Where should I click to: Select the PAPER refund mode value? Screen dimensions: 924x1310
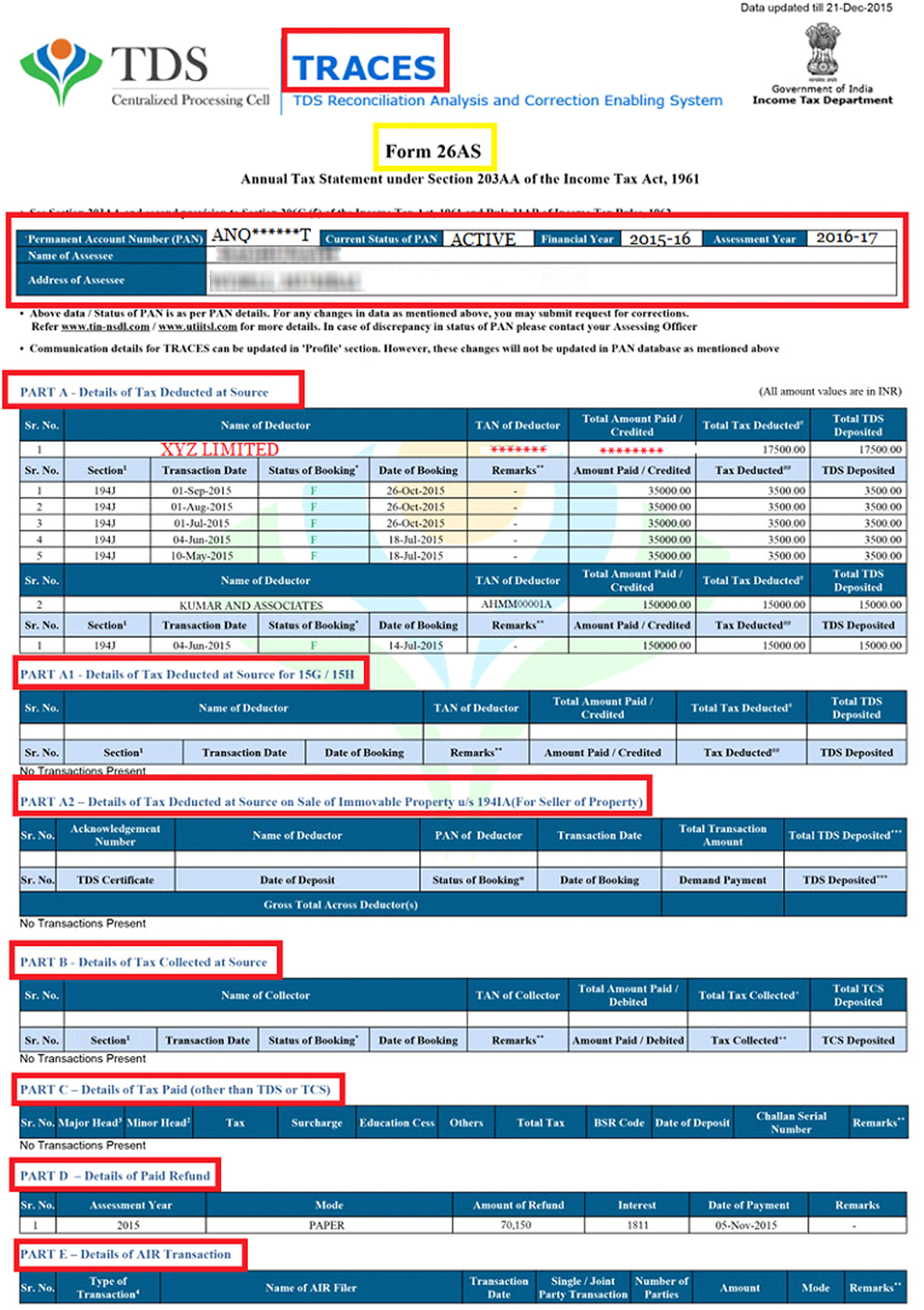point(327,1225)
